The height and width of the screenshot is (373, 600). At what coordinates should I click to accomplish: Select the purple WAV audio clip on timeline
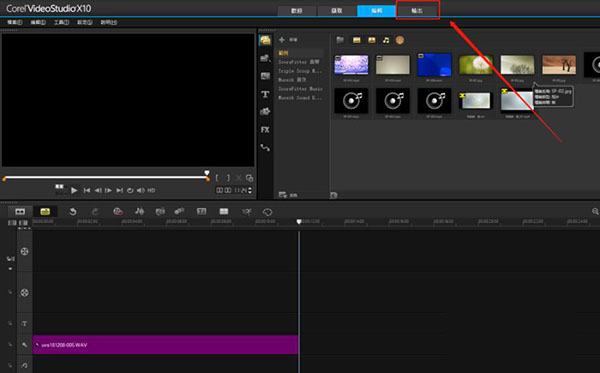[x=165, y=345]
